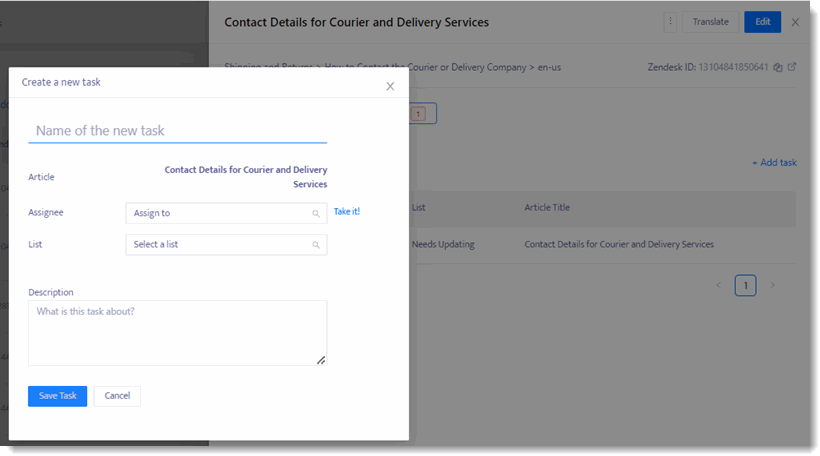
Task: Click the + Add task link
Action: (x=775, y=163)
